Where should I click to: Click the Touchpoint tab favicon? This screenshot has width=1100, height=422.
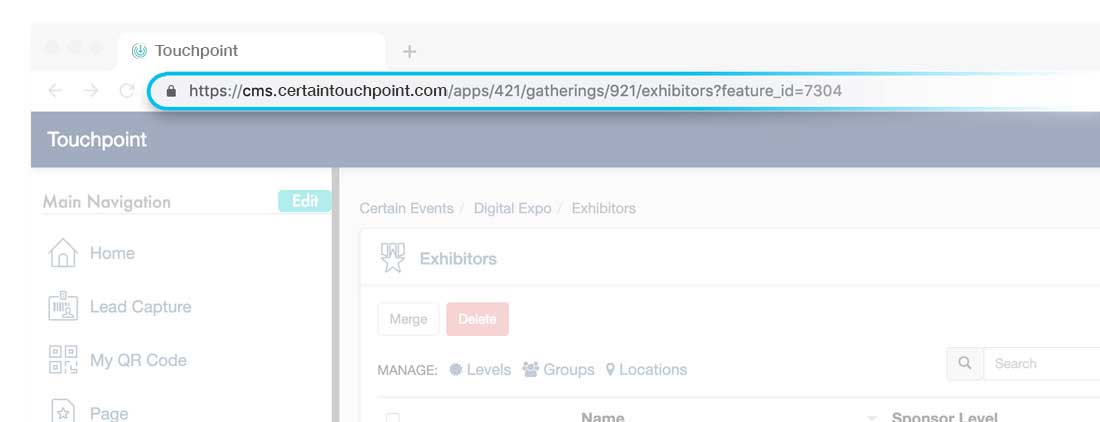click(x=140, y=50)
